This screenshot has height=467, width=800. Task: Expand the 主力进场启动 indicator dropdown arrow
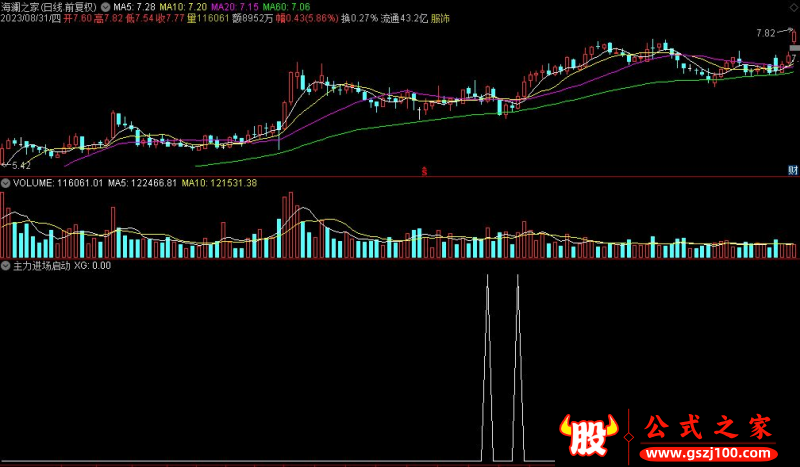pos(6,266)
